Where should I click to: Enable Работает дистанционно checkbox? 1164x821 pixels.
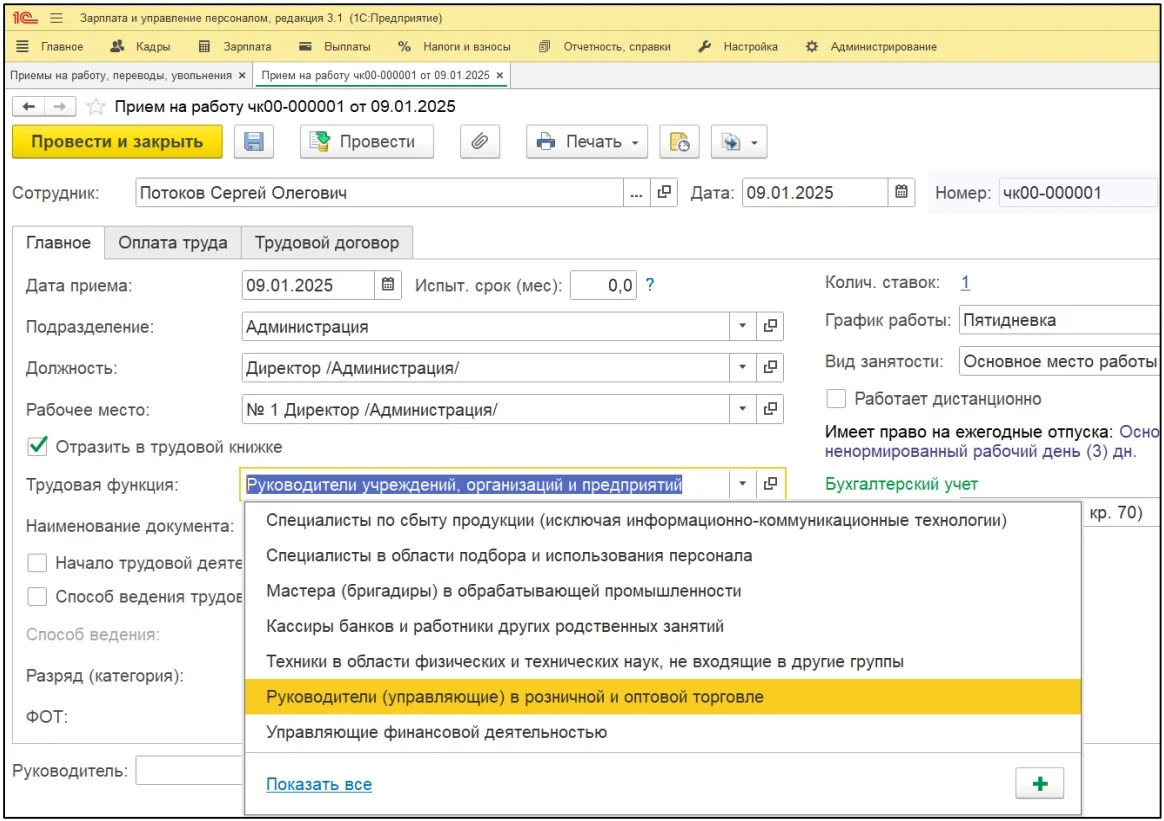(836, 399)
